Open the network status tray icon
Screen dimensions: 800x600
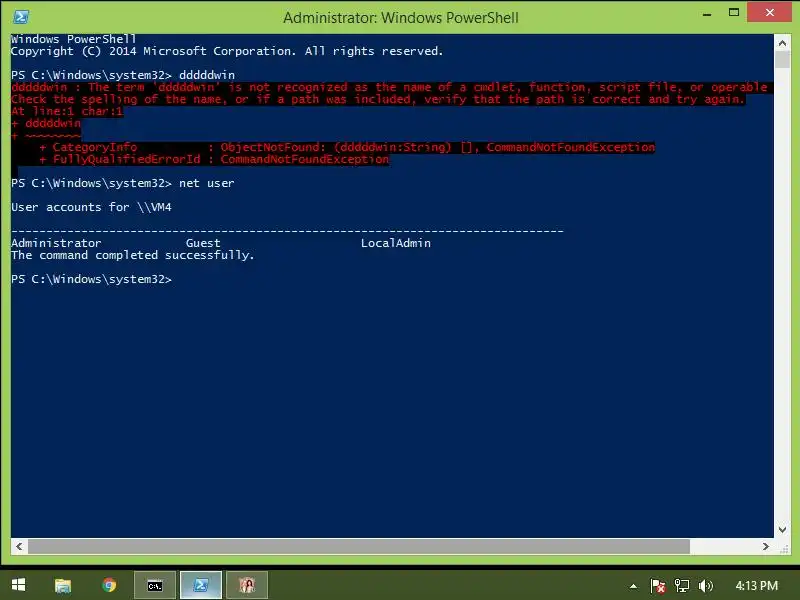(x=682, y=586)
